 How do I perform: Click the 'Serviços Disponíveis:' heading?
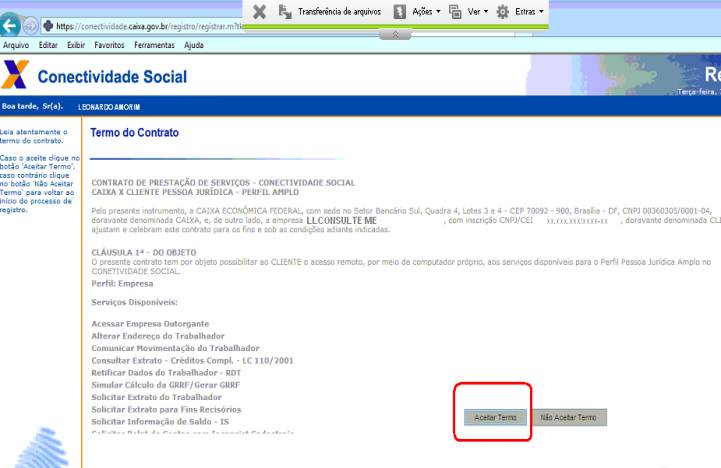coord(134,302)
